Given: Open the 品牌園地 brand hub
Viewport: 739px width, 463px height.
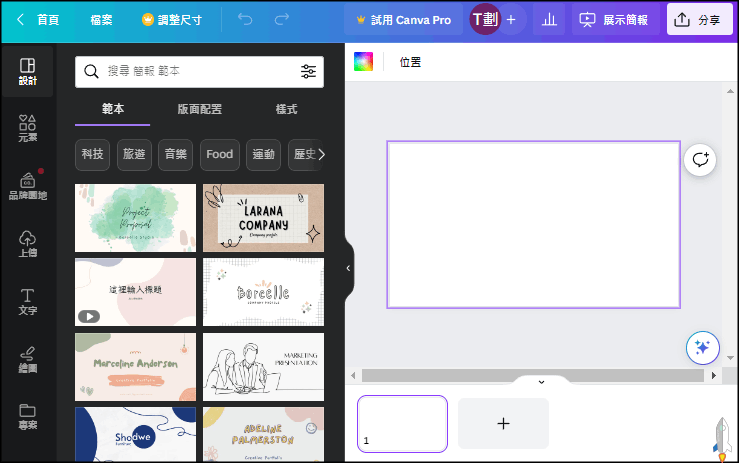Looking at the screenshot, I should [27, 186].
